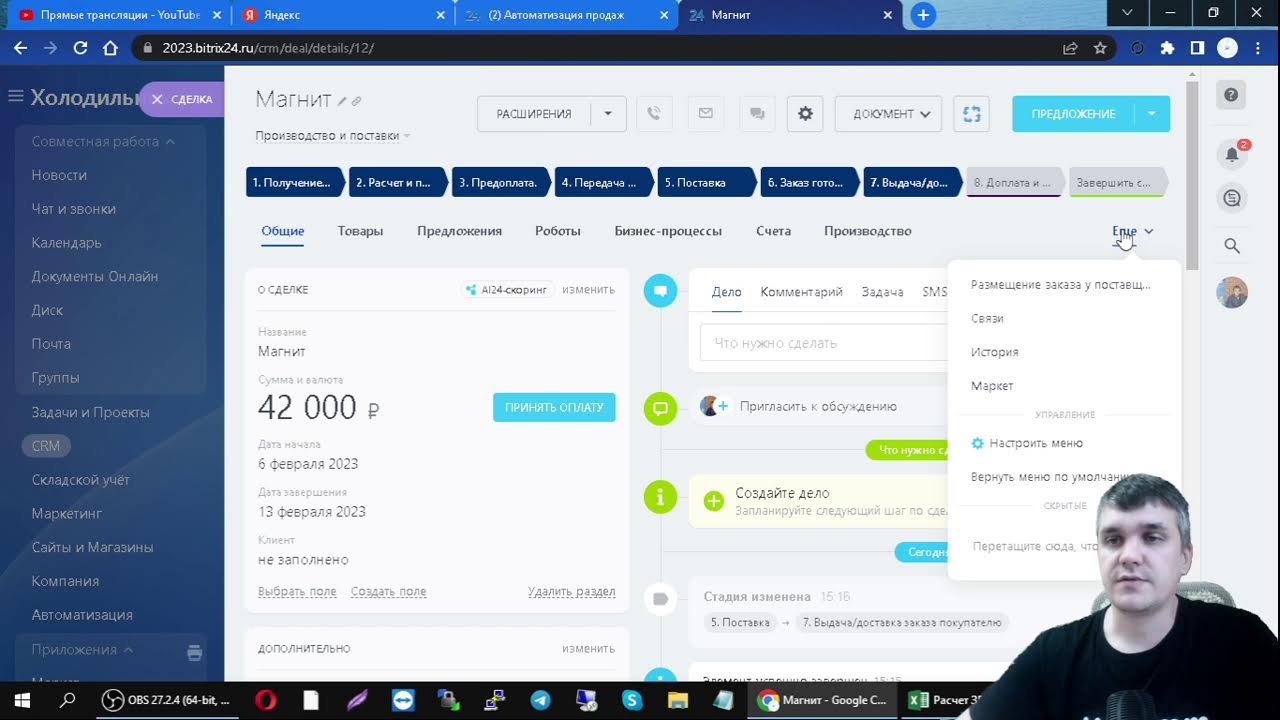Open the chat history icon in right panel

coord(1232,198)
